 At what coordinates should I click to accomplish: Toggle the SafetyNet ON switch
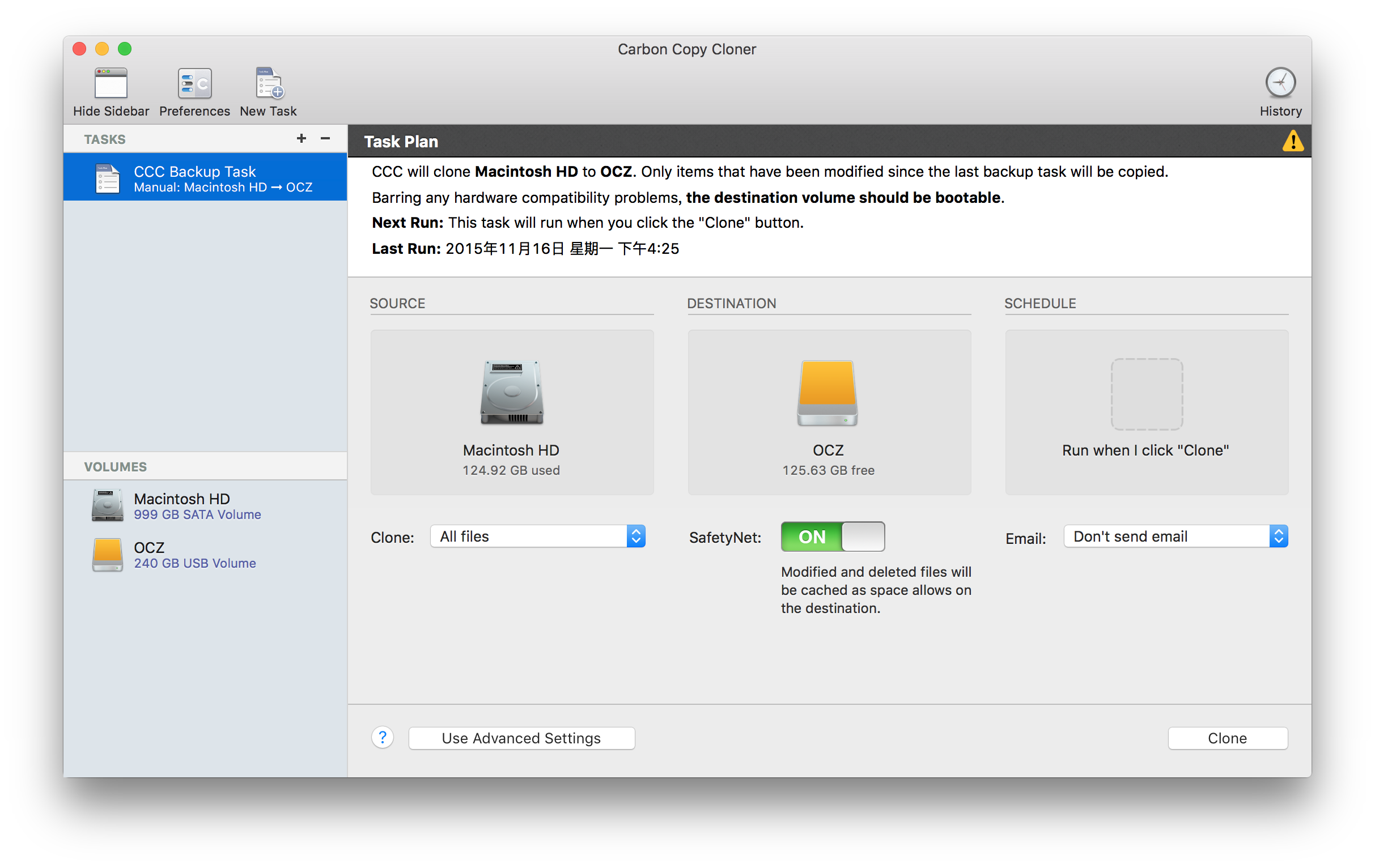(832, 537)
